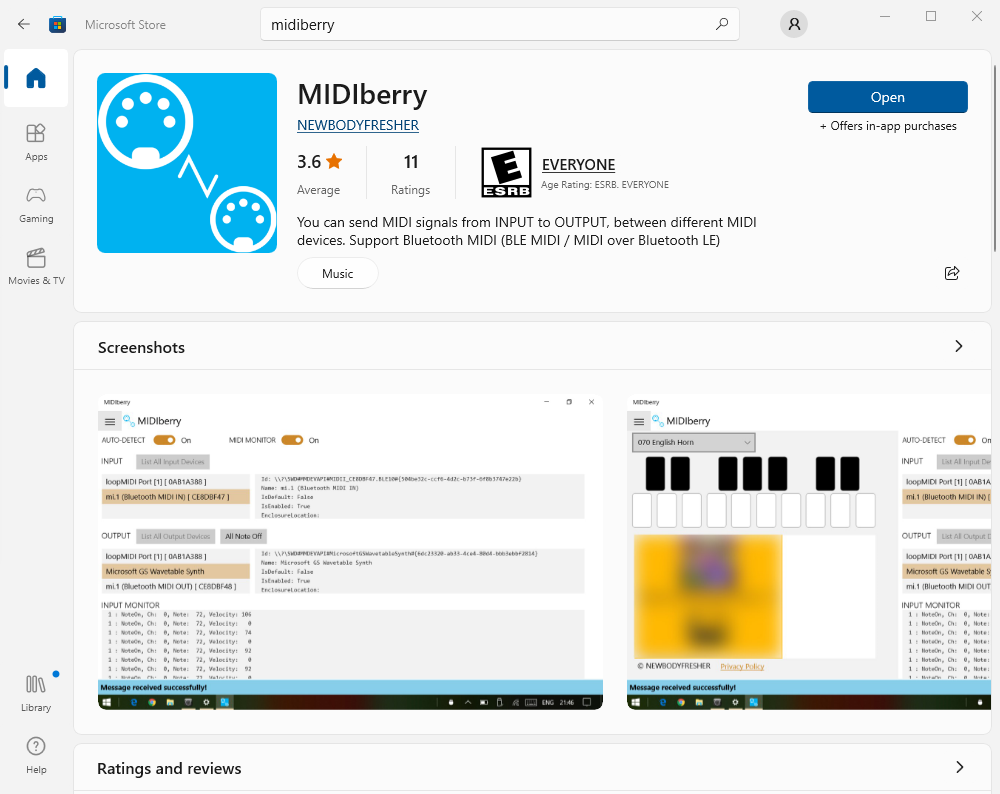Click the back arrow in title bar
The height and width of the screenshot is (794, 1000).
[x=24, y=24]
